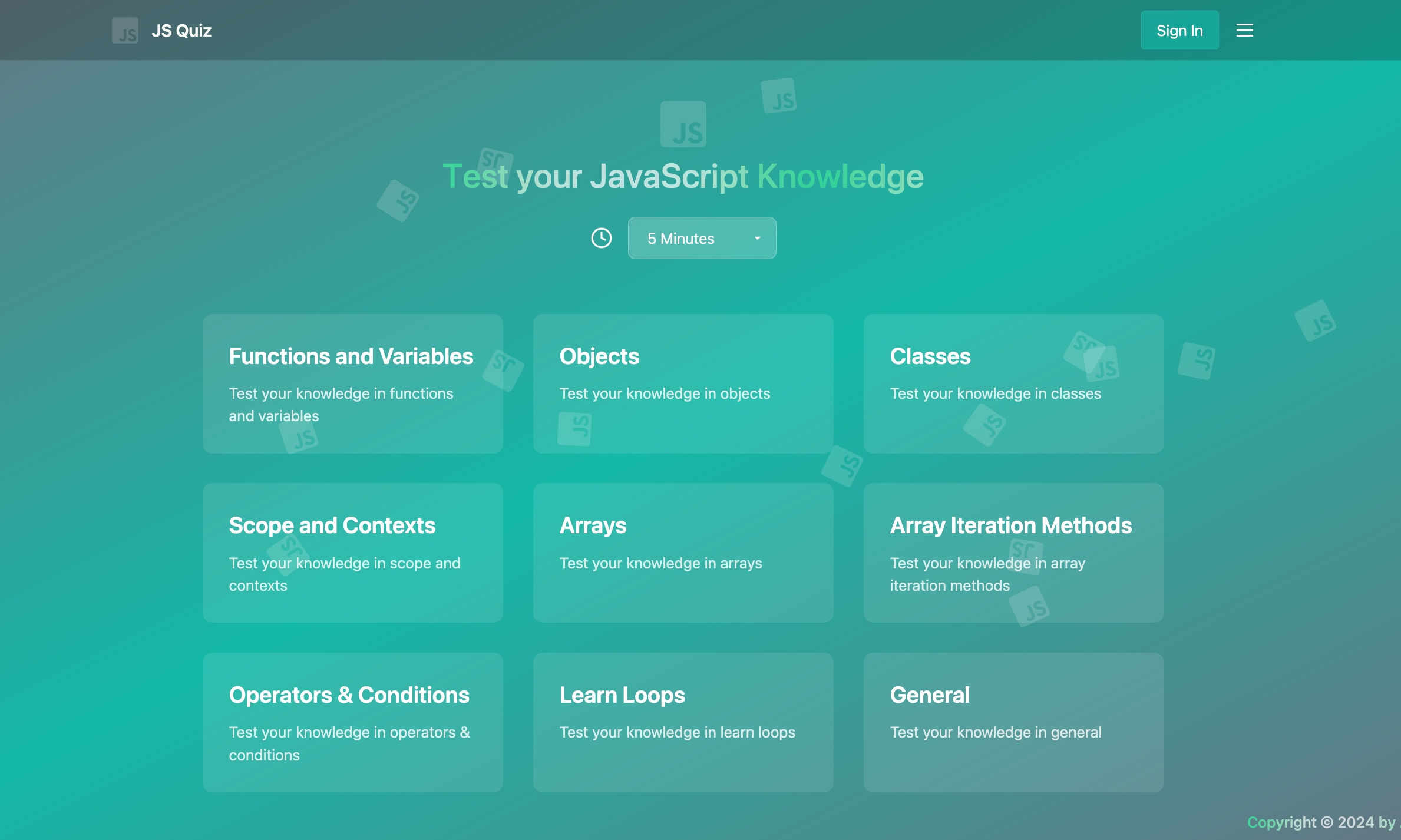Screen dimensions: 1401x840
Task: Start the Classes quiz card
Action: click(x=1014, y=383)
